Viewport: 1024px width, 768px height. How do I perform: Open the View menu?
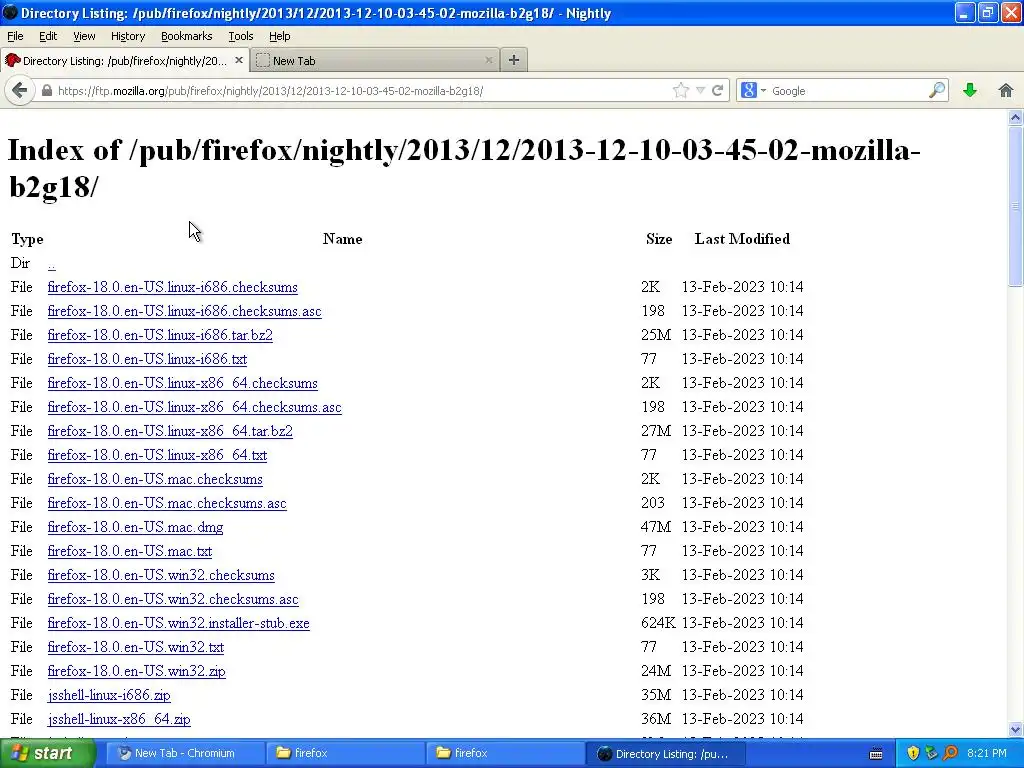click(84, 36)
